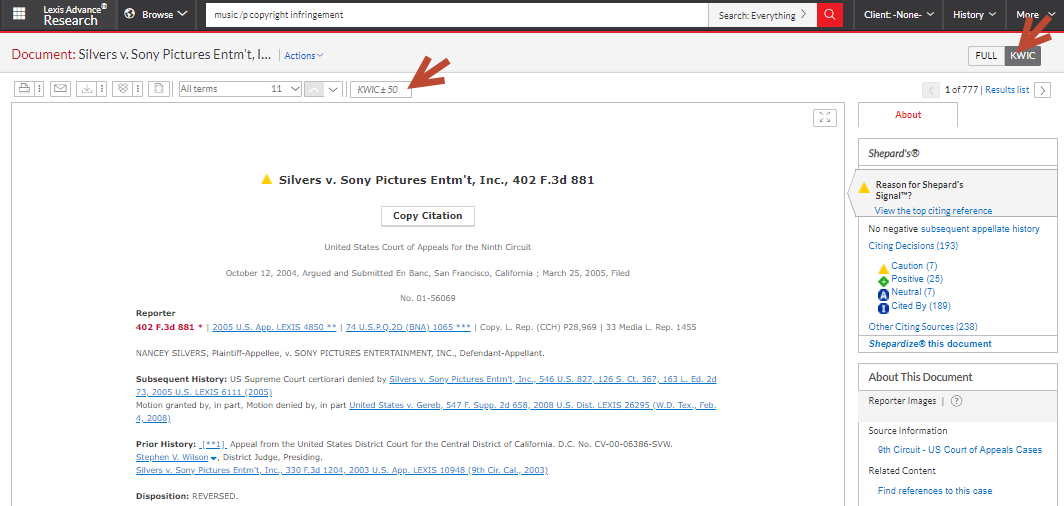Screen dimensions: 1064x506
Task: Open the 74 U.S.P.Q.2D (BNA) 1065 citation
Action: (x=408, y=327)
